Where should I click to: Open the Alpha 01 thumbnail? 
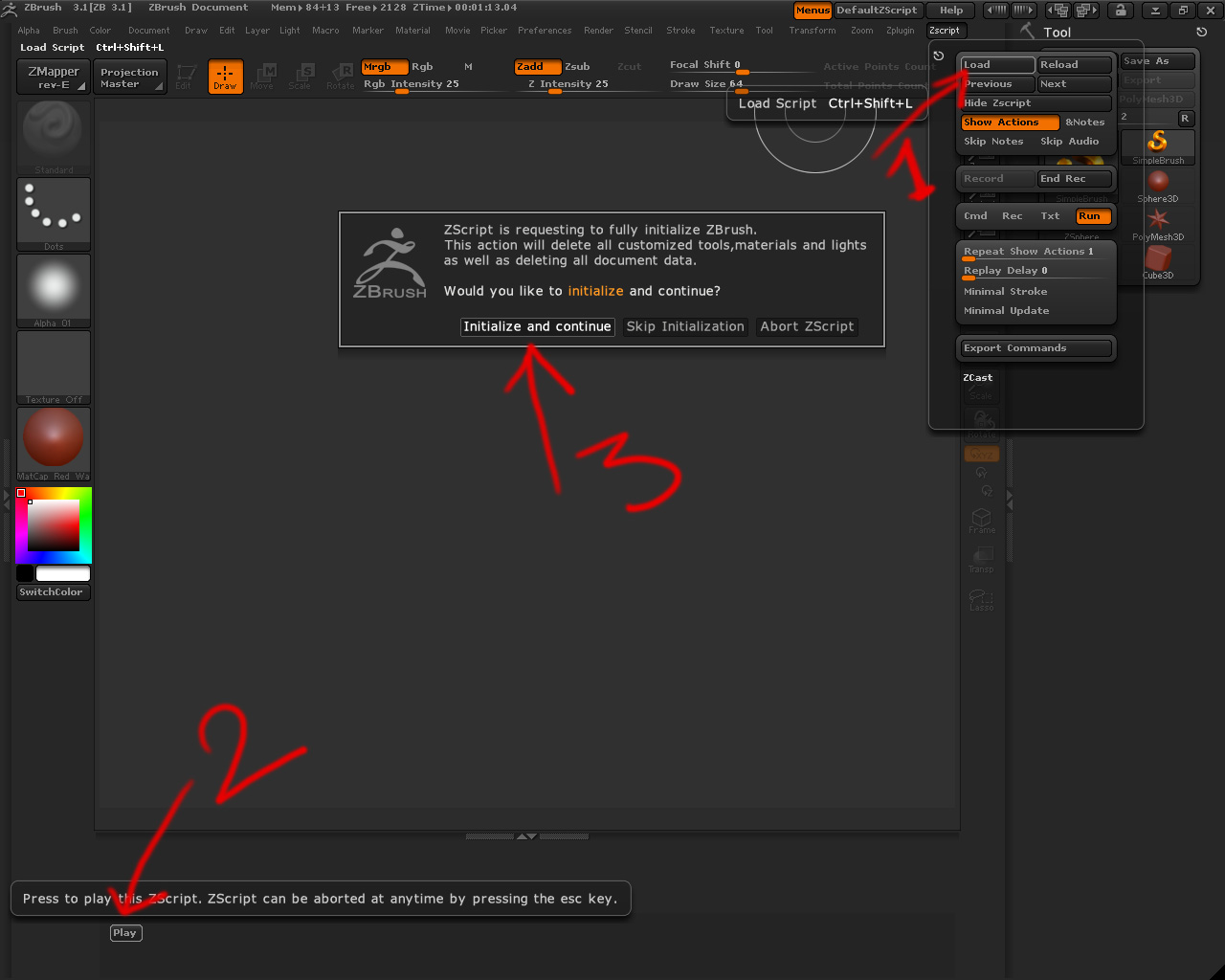click(54, 291)
